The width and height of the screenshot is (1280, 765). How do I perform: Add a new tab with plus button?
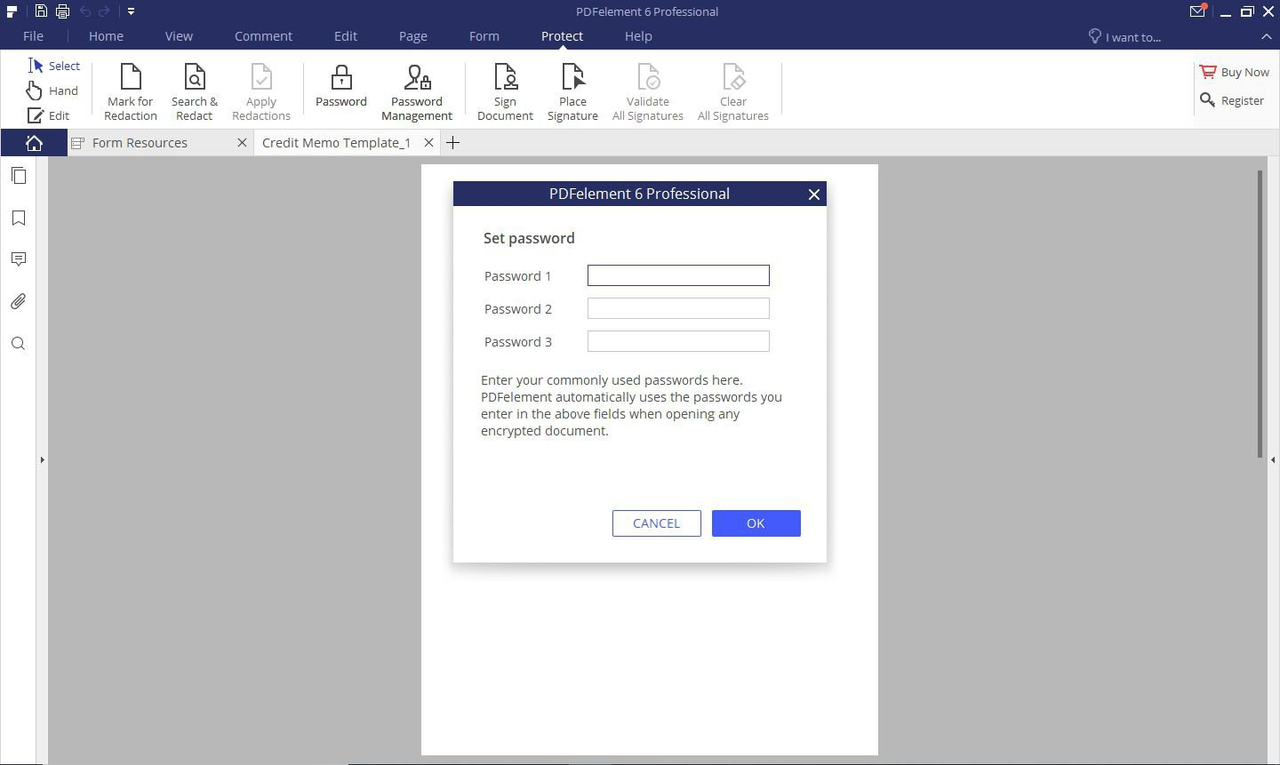(453, 143)
